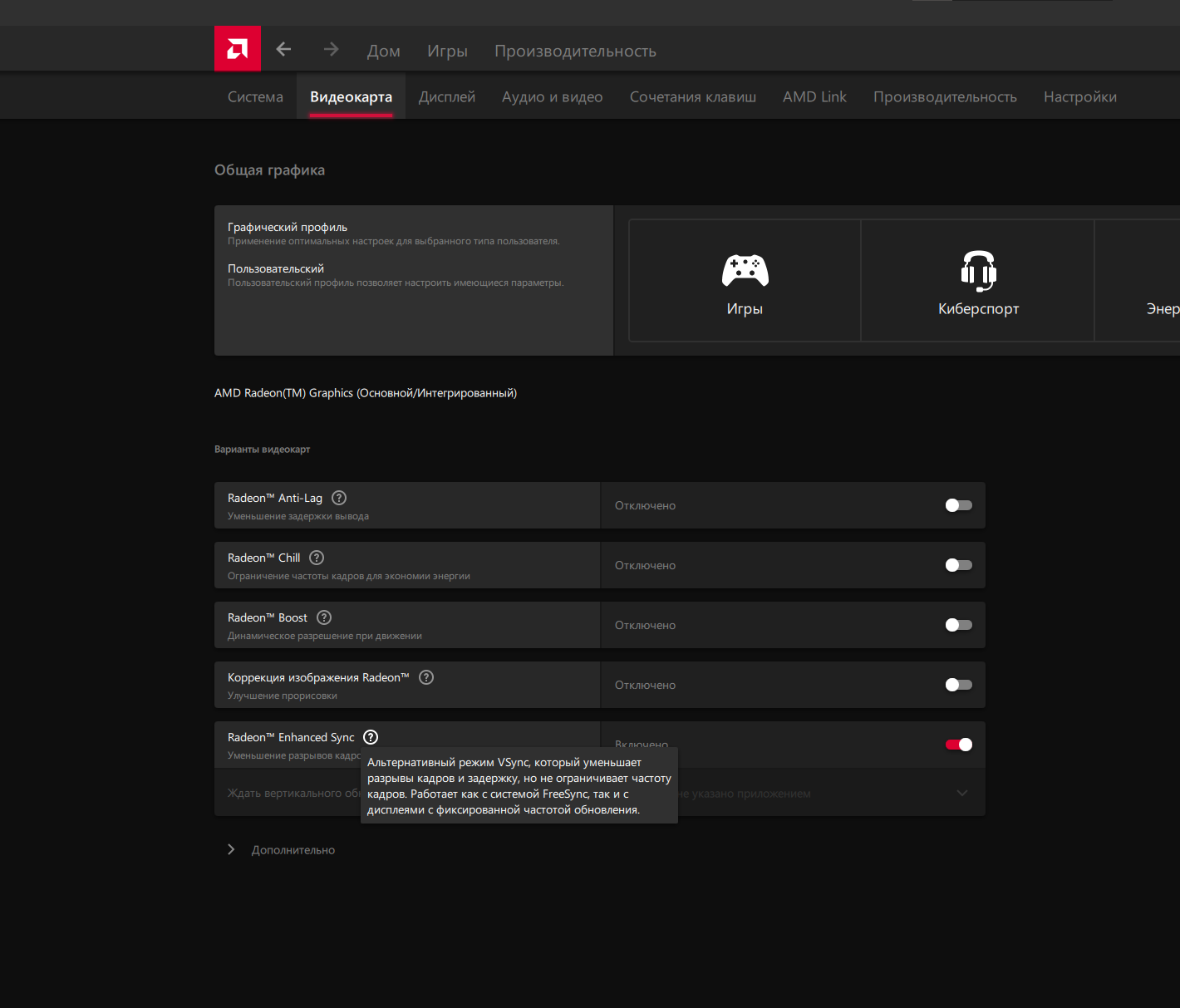This screenshot has height=1008, width=1180.
Task: Click the Варианты видеокарт label
Action: tap(263, 450)
